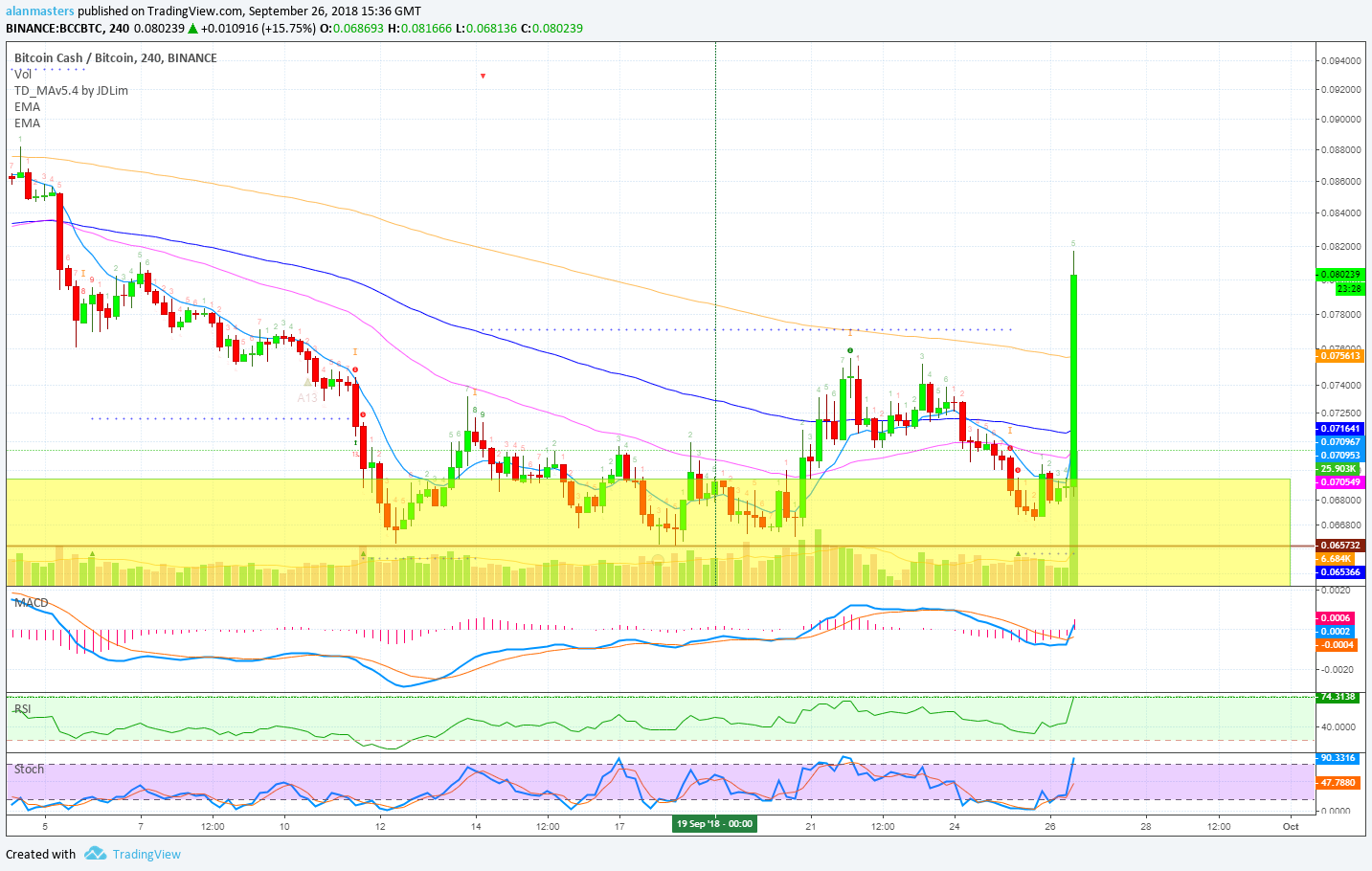
Task: Click the 0.094000 label on price axis
Action: (1340, 60)
